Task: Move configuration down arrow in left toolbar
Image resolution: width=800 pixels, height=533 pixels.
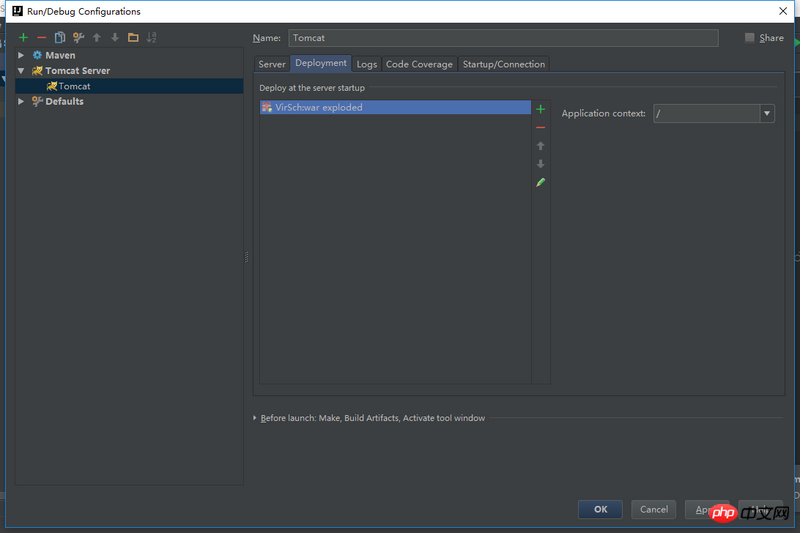Action: (x=115, y=37)
